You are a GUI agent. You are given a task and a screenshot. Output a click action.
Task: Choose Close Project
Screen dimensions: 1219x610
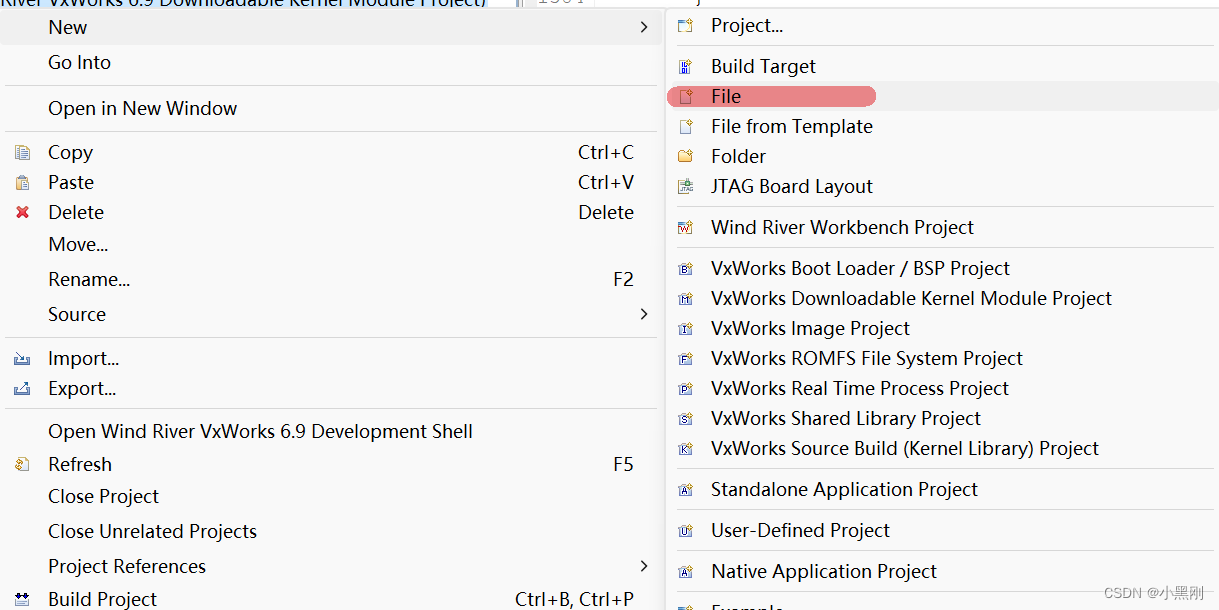pyautogui.click(x=104, y=496)
